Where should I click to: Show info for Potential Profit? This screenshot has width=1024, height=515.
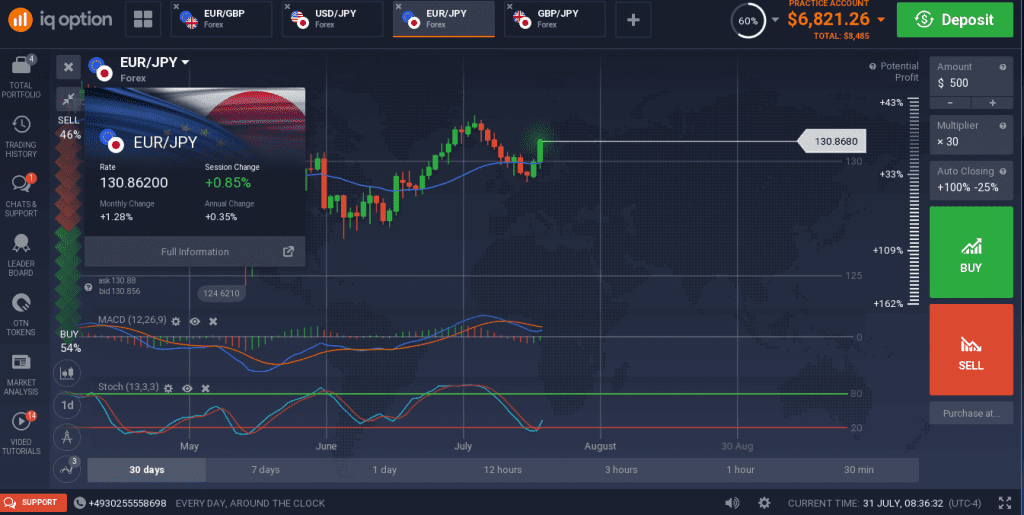pos(872,67)
